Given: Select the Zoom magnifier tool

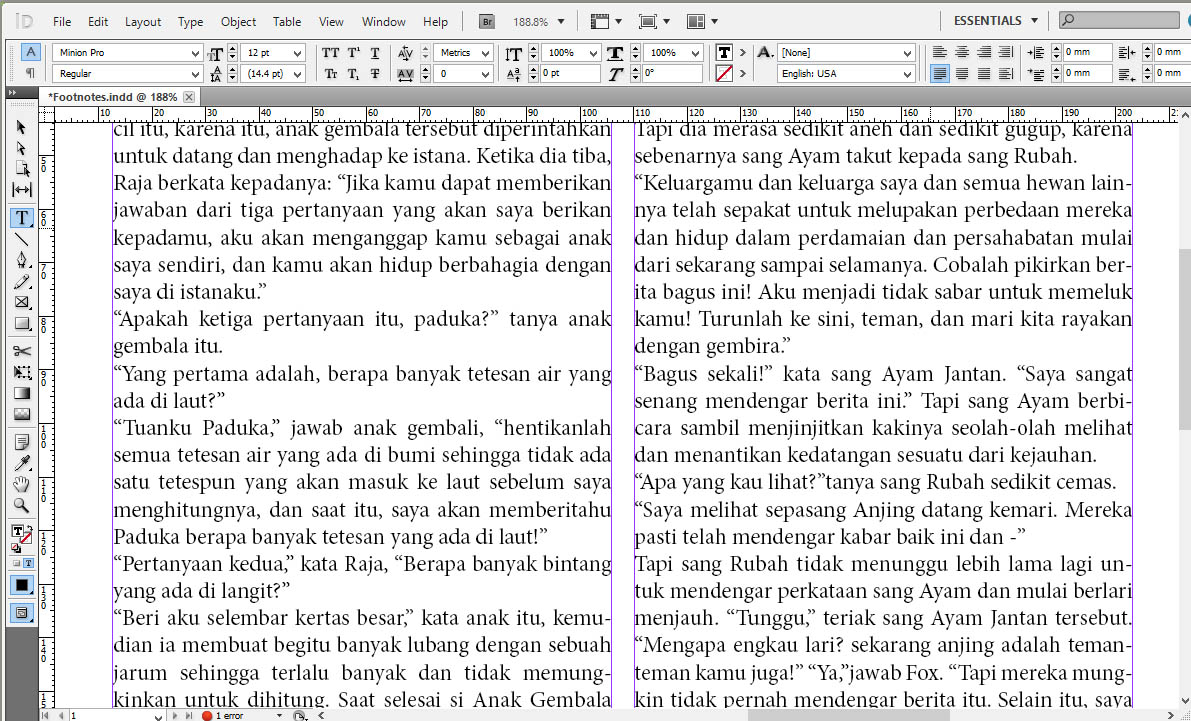Looking at the screenshot, I should click(x=21, y=505).
